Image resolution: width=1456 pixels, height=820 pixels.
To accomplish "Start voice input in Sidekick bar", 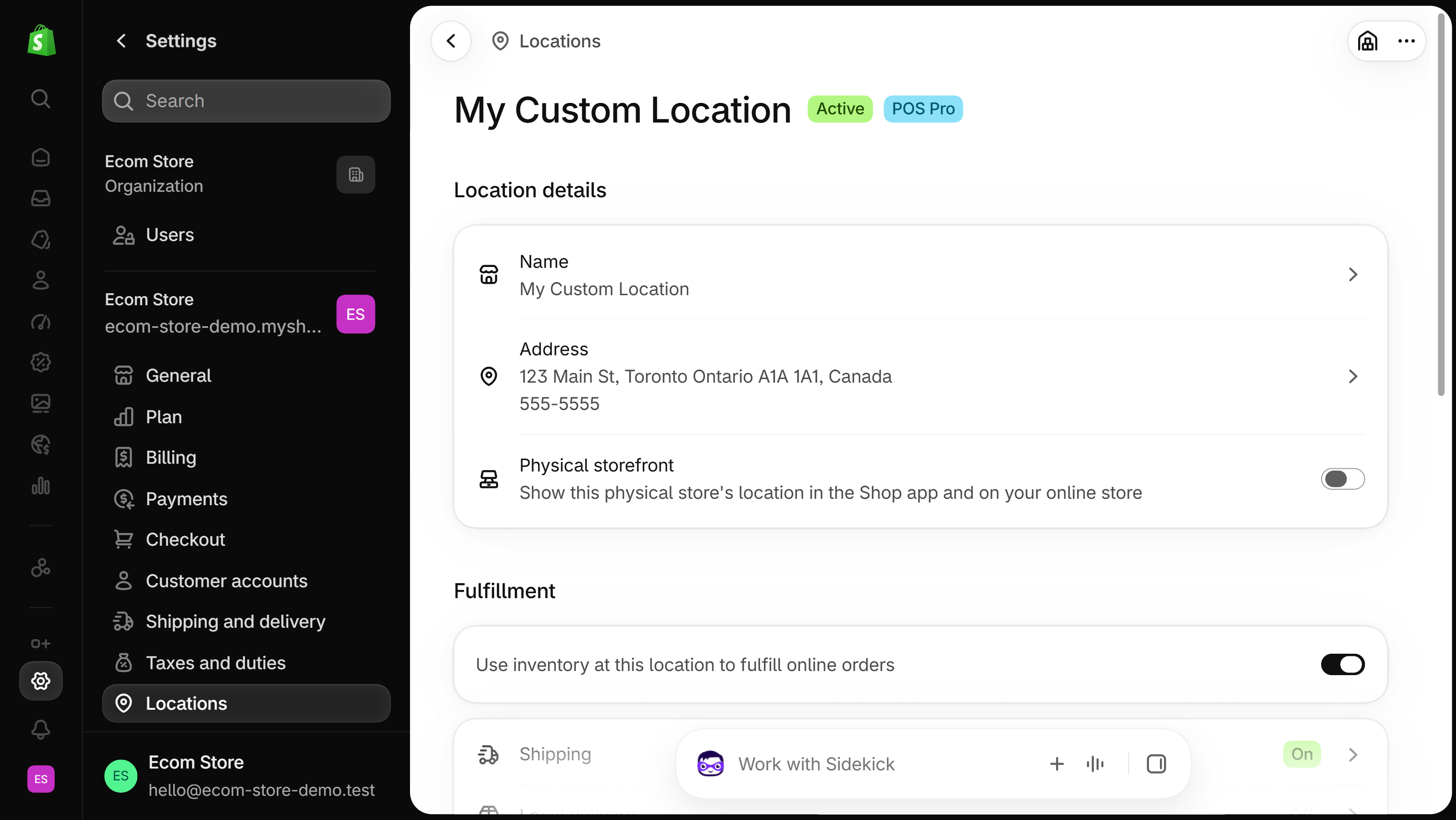I will 1095,764.
